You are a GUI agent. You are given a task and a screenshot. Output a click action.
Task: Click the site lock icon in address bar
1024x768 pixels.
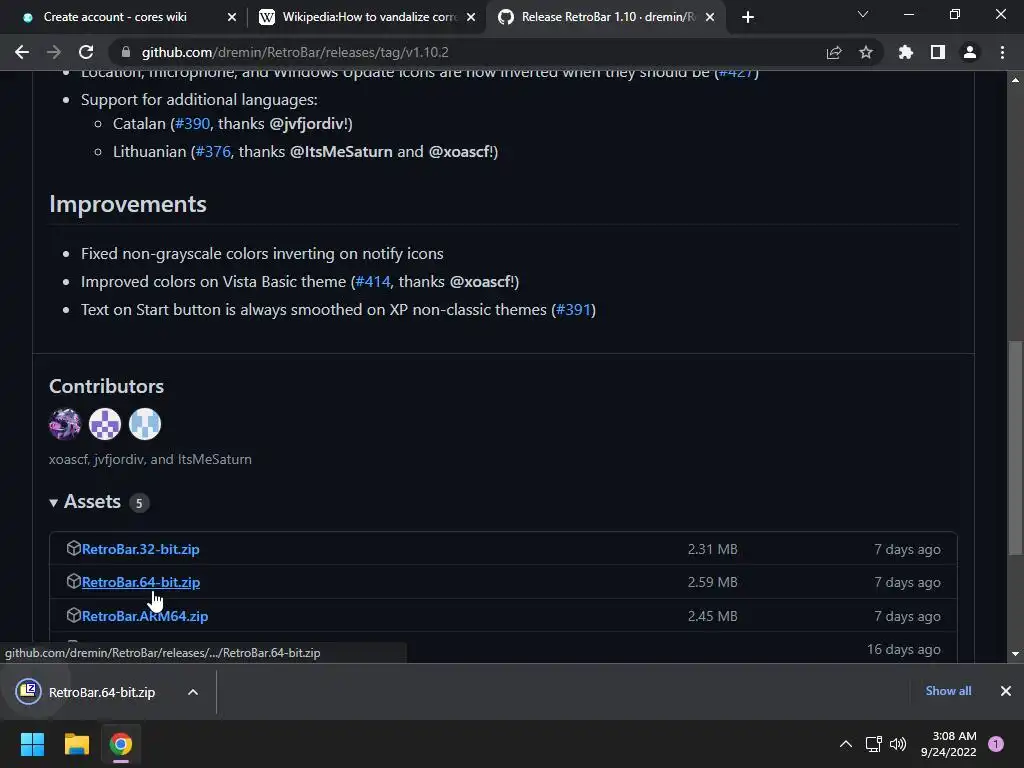(x=126, y=52)
